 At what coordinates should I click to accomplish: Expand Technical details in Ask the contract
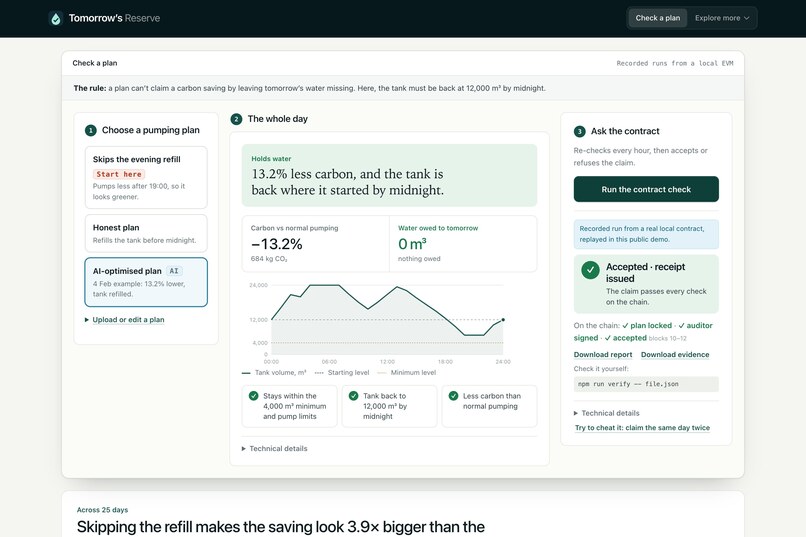(x=607, y=413)
